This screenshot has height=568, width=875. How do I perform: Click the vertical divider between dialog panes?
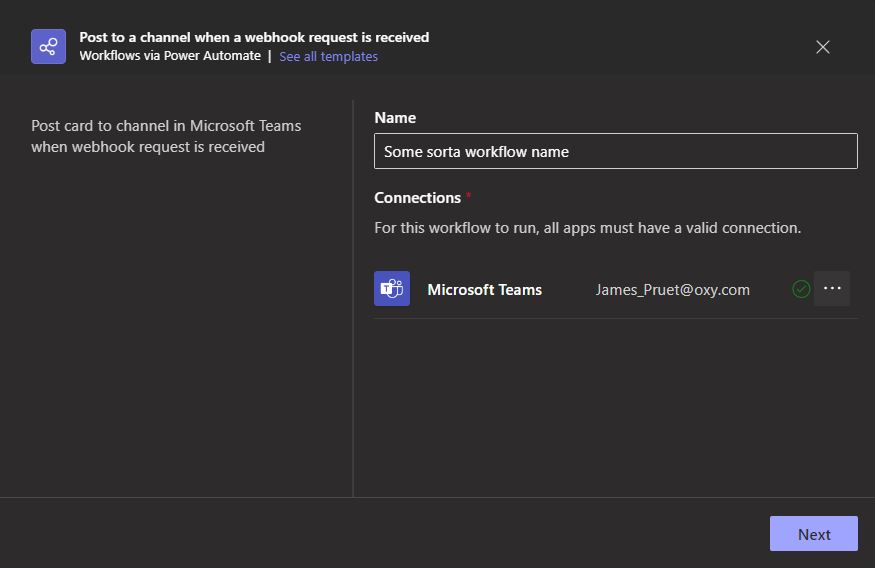[x=353, y=299]
